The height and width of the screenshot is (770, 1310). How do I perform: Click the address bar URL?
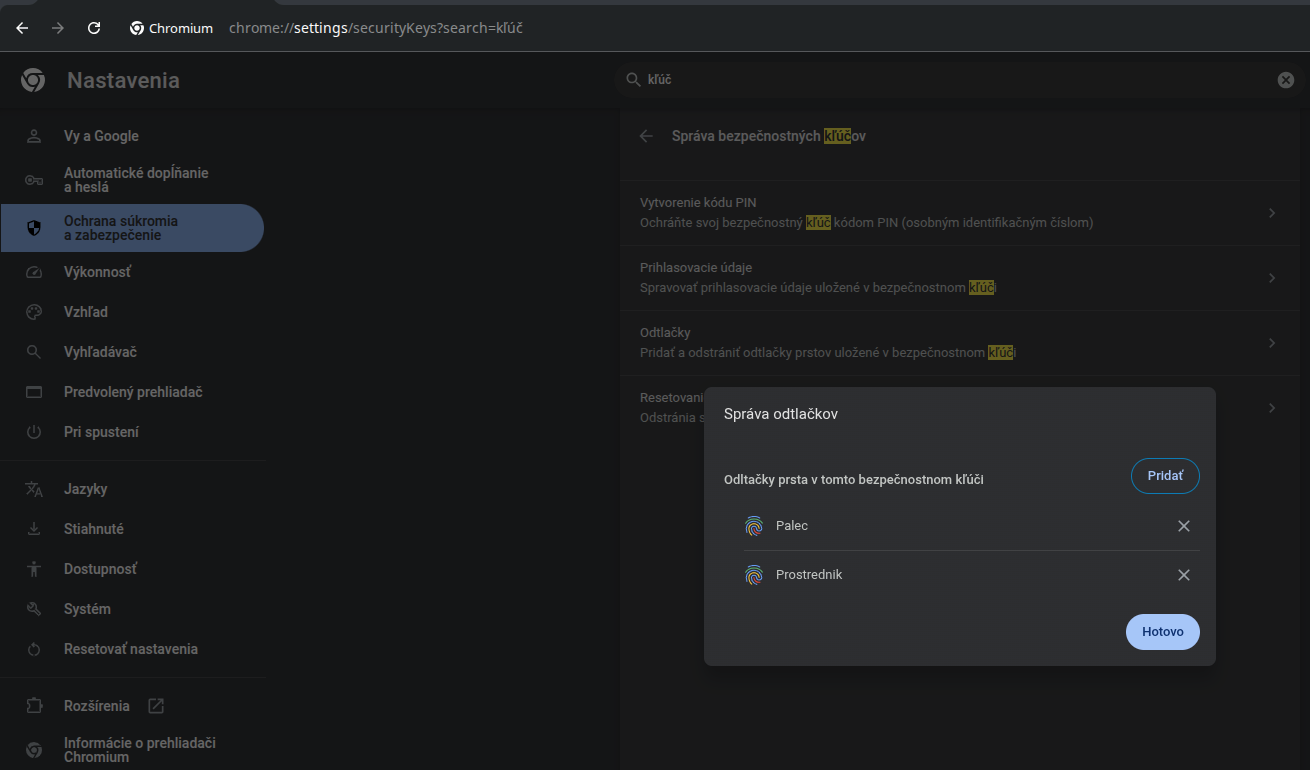(x=376, y=28)
